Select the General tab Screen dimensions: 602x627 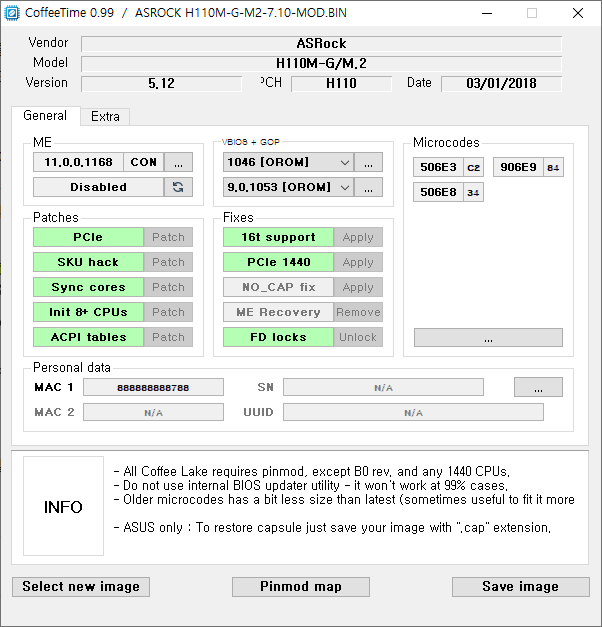click(45, 116)
